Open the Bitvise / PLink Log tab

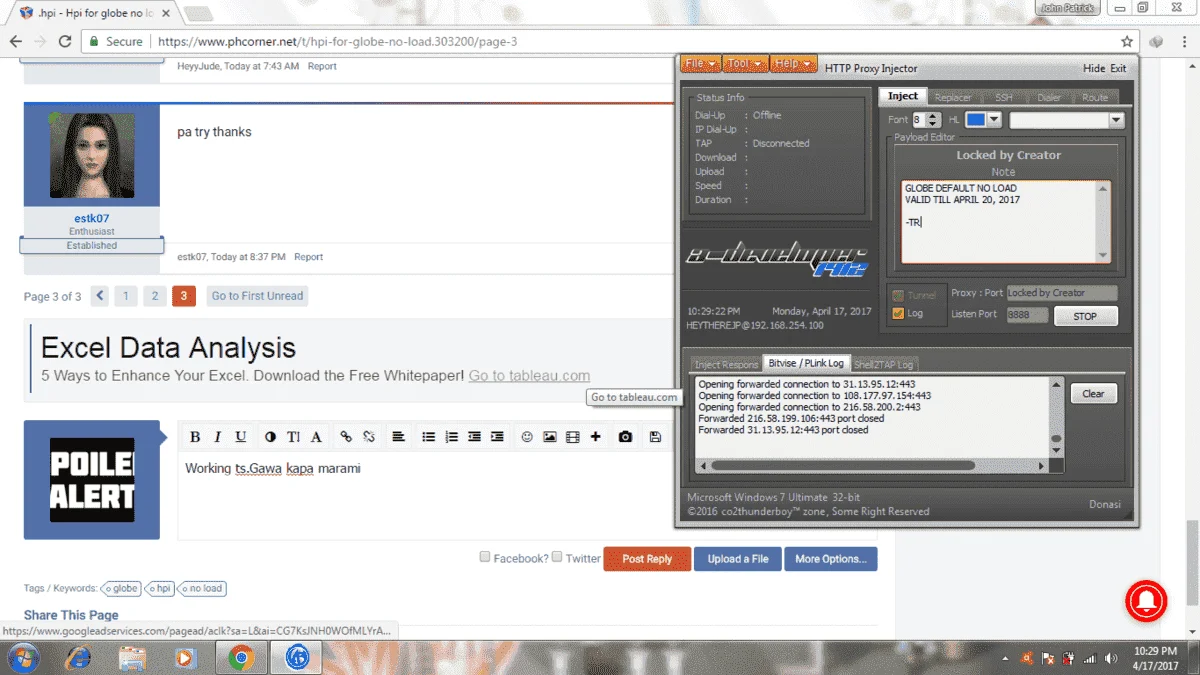(805, 363)
